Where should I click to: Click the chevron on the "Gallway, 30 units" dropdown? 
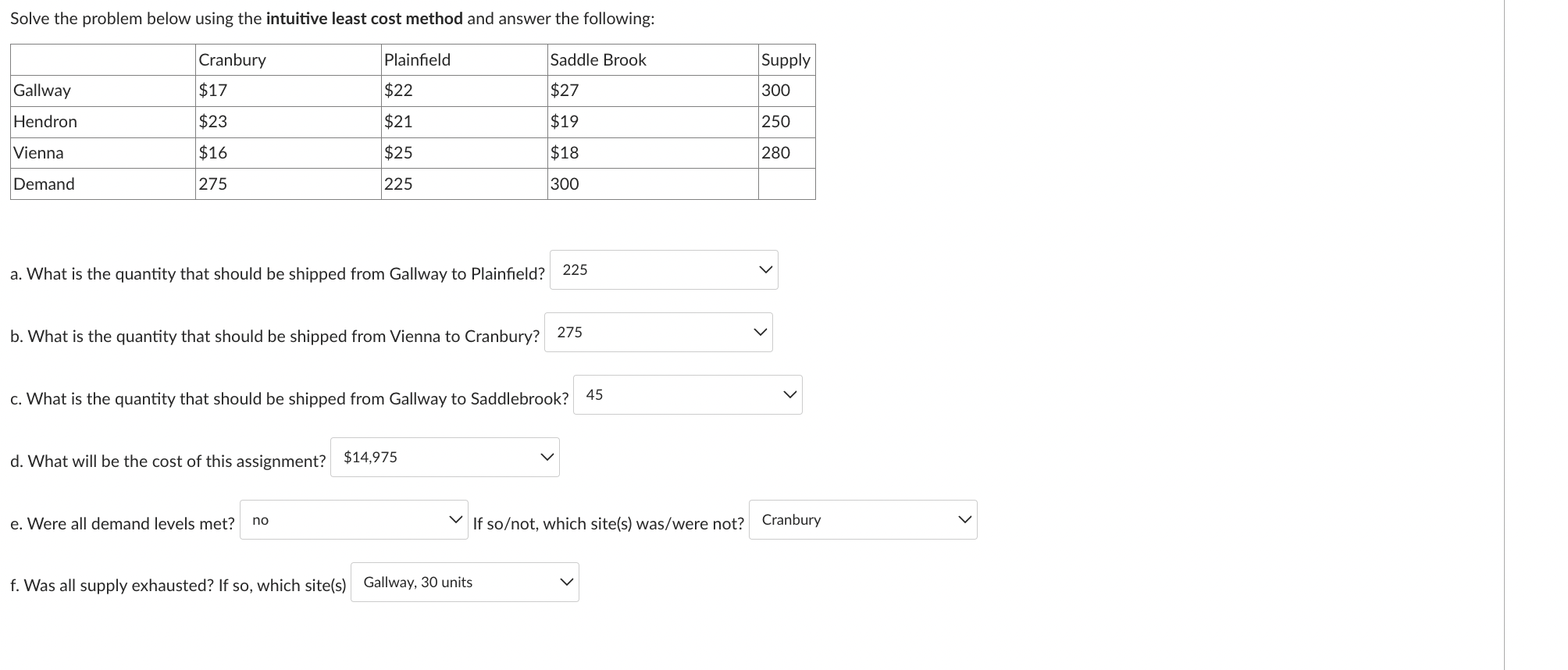pos(567,582)
